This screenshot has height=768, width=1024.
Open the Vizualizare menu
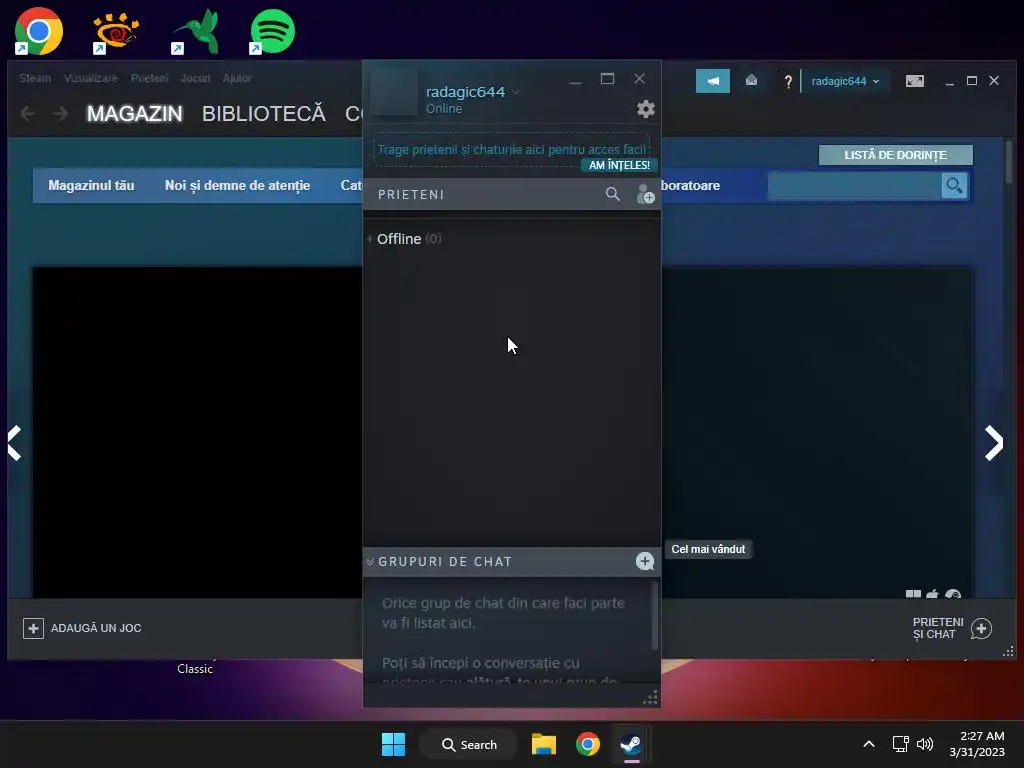point(91,78)
